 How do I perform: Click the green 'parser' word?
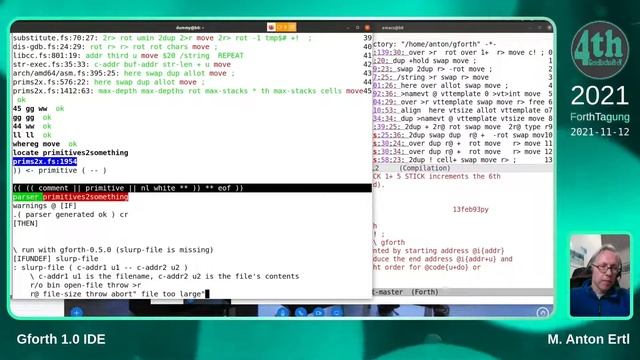(x=27, y=197)
